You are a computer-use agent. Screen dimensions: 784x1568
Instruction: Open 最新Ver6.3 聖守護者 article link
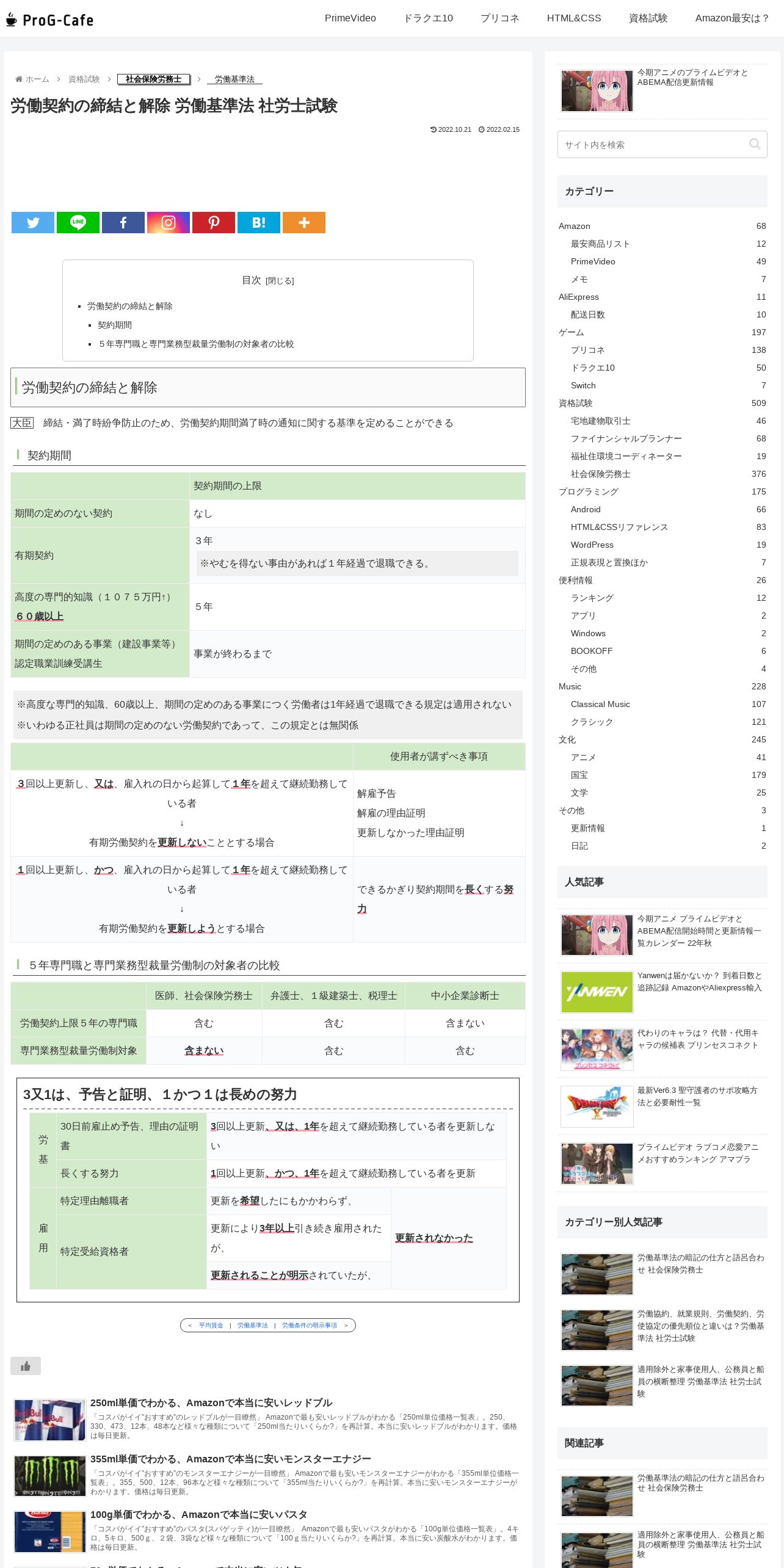tap(697, 1096)
